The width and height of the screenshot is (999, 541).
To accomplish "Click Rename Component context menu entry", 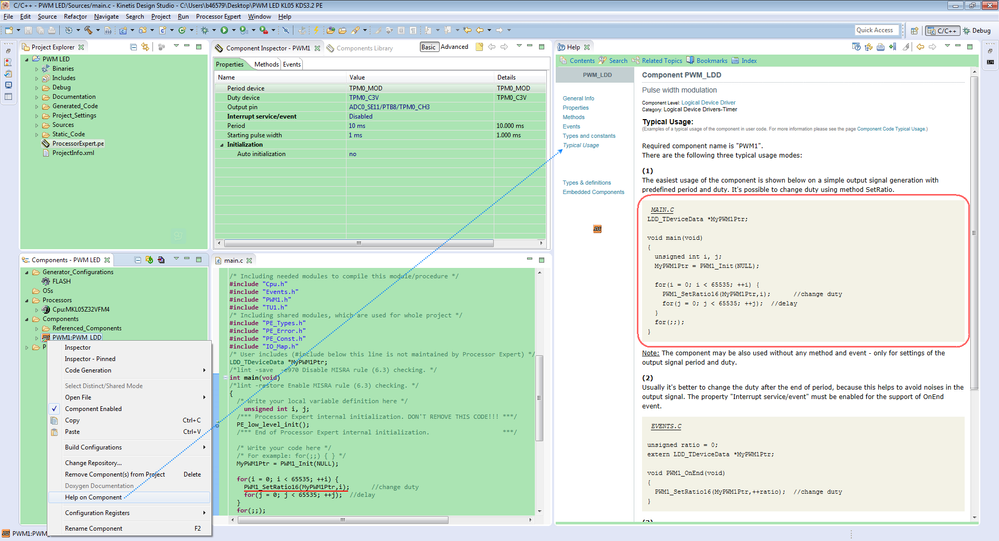I will click(129, 528).
